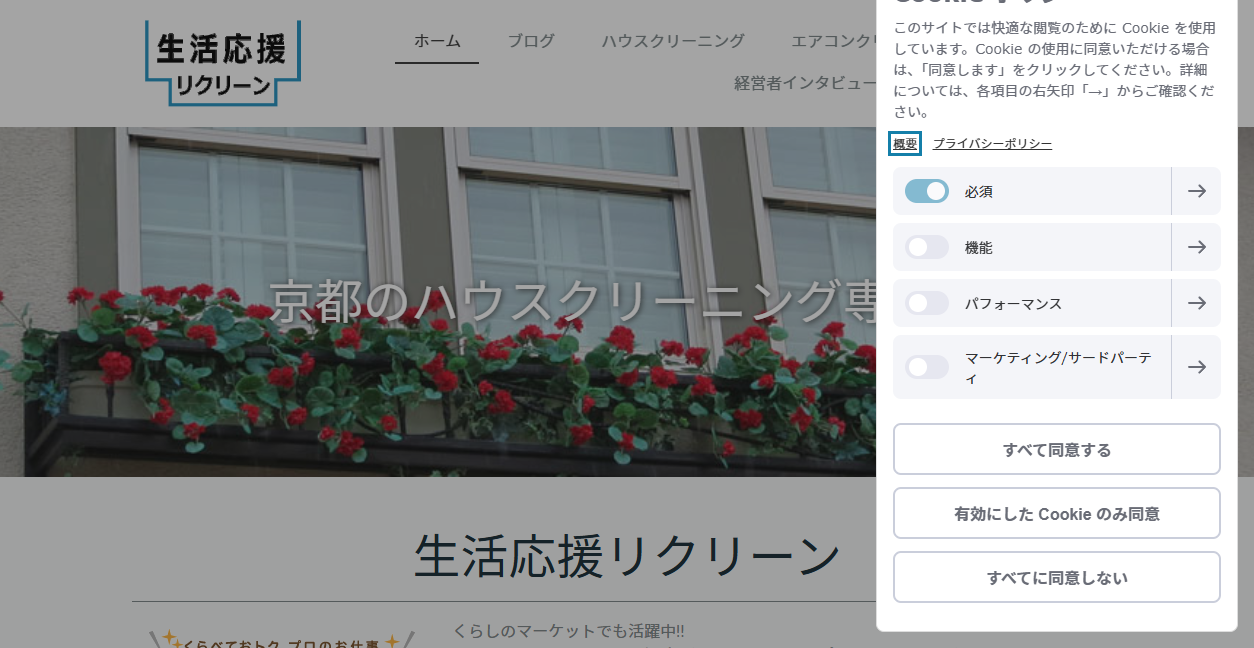Open details arrow for 機能 cookies
This screenshot has width=1254, height=648.
(1196, 247)
